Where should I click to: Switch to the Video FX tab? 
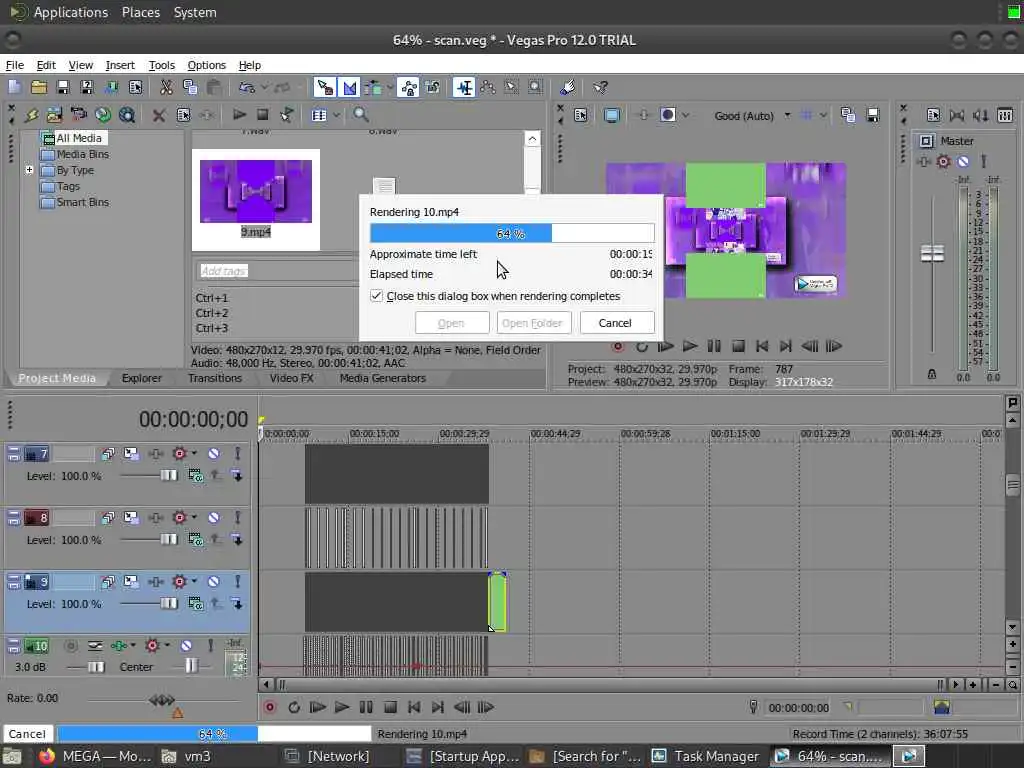(291, 378)
